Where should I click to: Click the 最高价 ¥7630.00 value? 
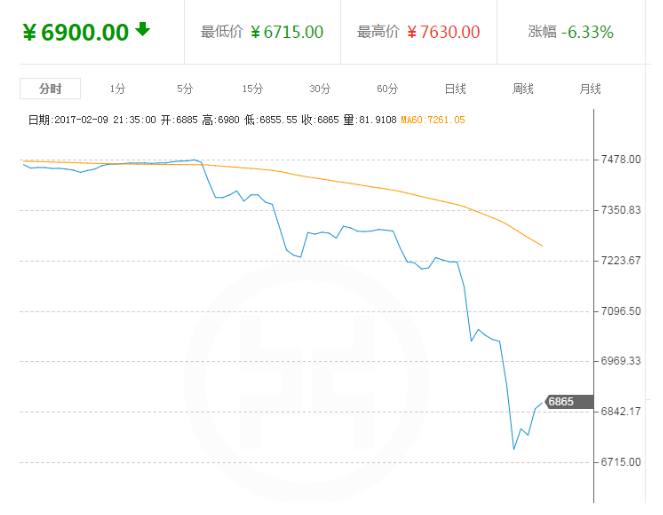click(x=442, y=32)
